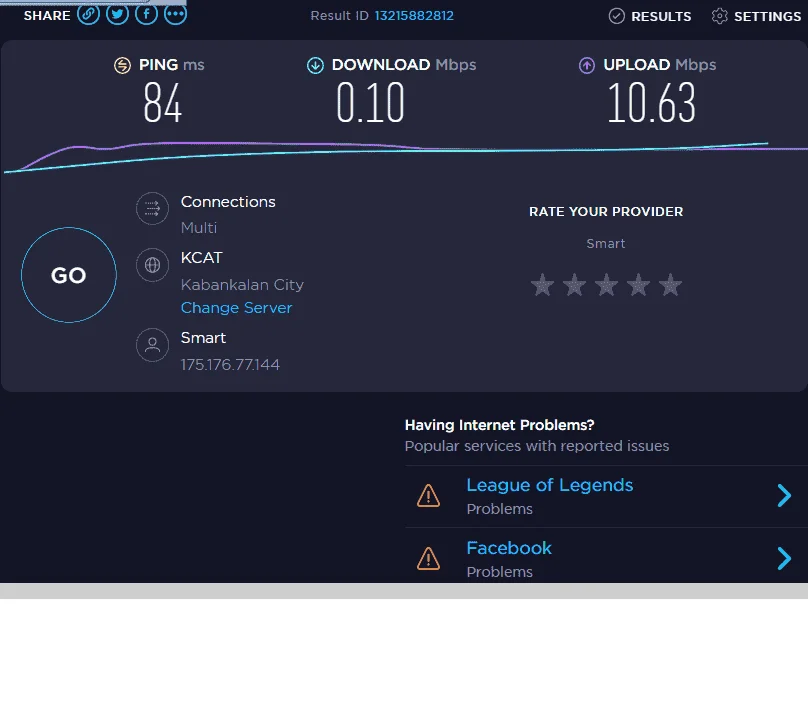
Task: Click the settings gear icon
Action: click(719, 16)
